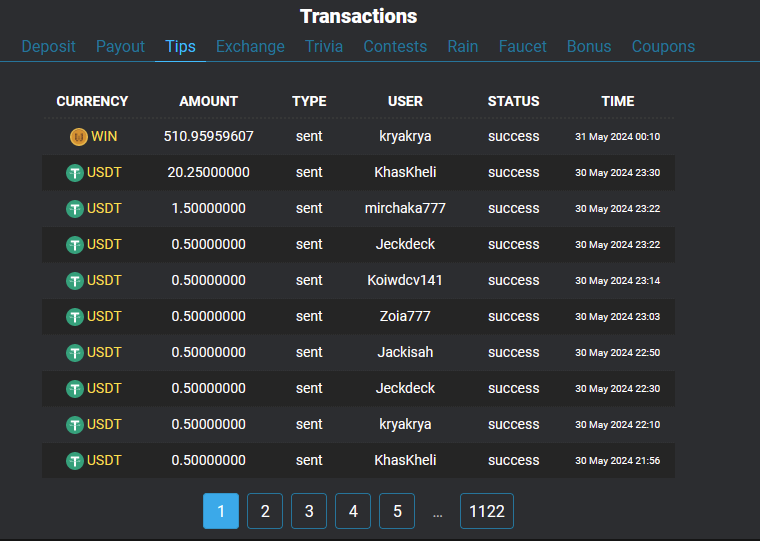Click user Zoia777 in the list
This screenshot has width=760, height=541.
click(405, 317)
